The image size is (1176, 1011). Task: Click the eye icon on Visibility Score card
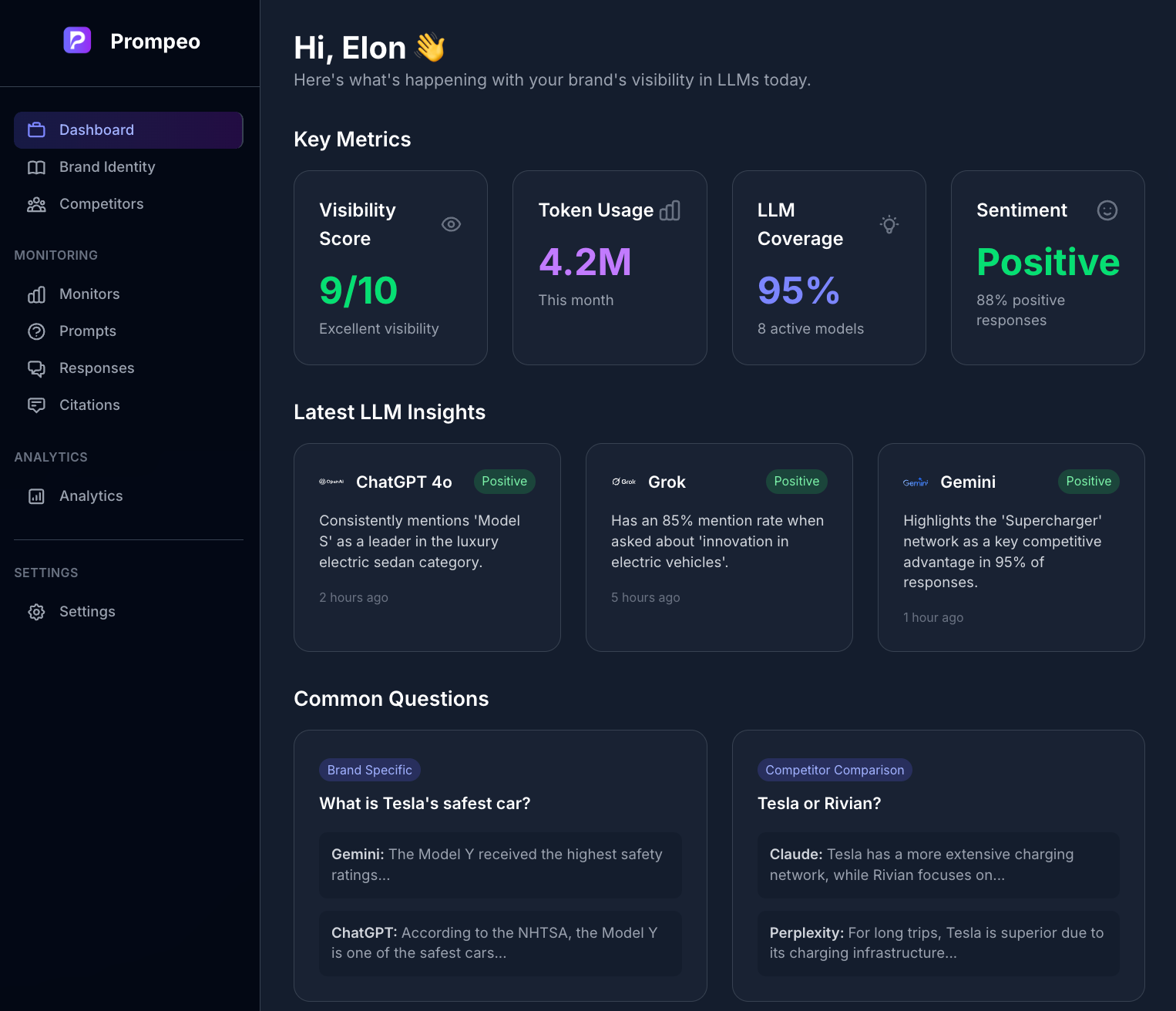[x=452, y=224]
